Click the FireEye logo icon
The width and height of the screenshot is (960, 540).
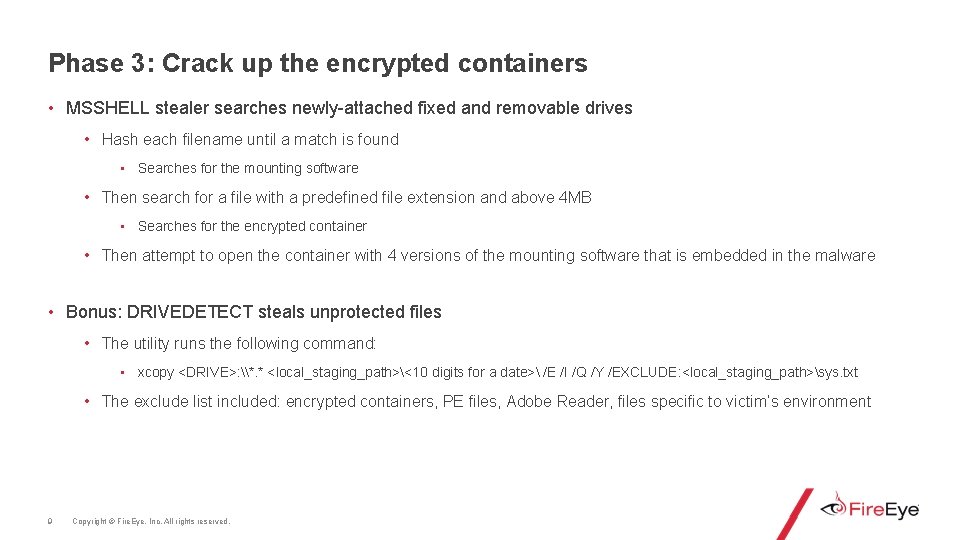[x=833, y=508]
